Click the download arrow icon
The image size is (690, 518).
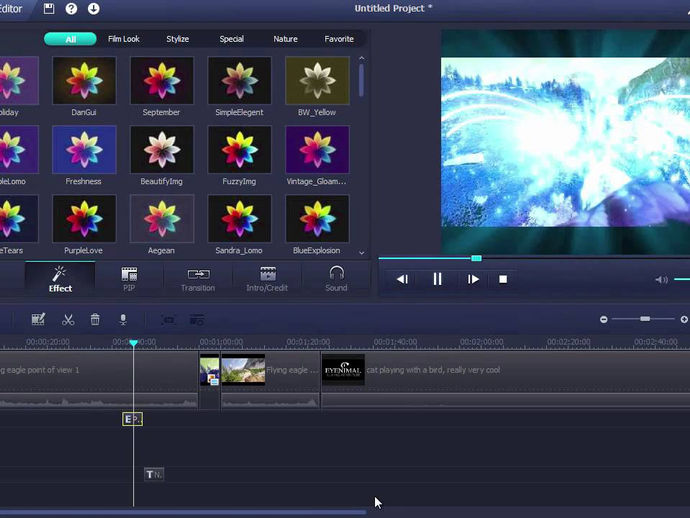pos(93,8)
